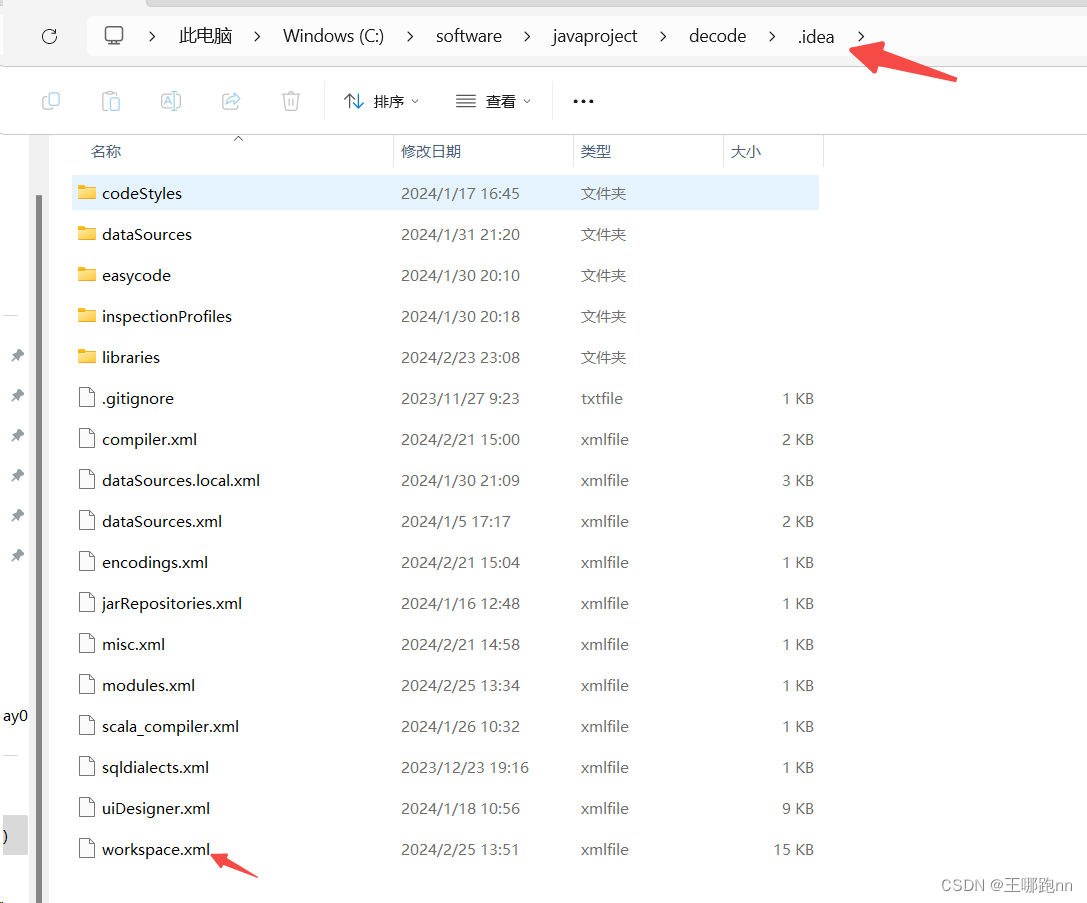Select misc.xml file
1087x903 pixels.
445,644
